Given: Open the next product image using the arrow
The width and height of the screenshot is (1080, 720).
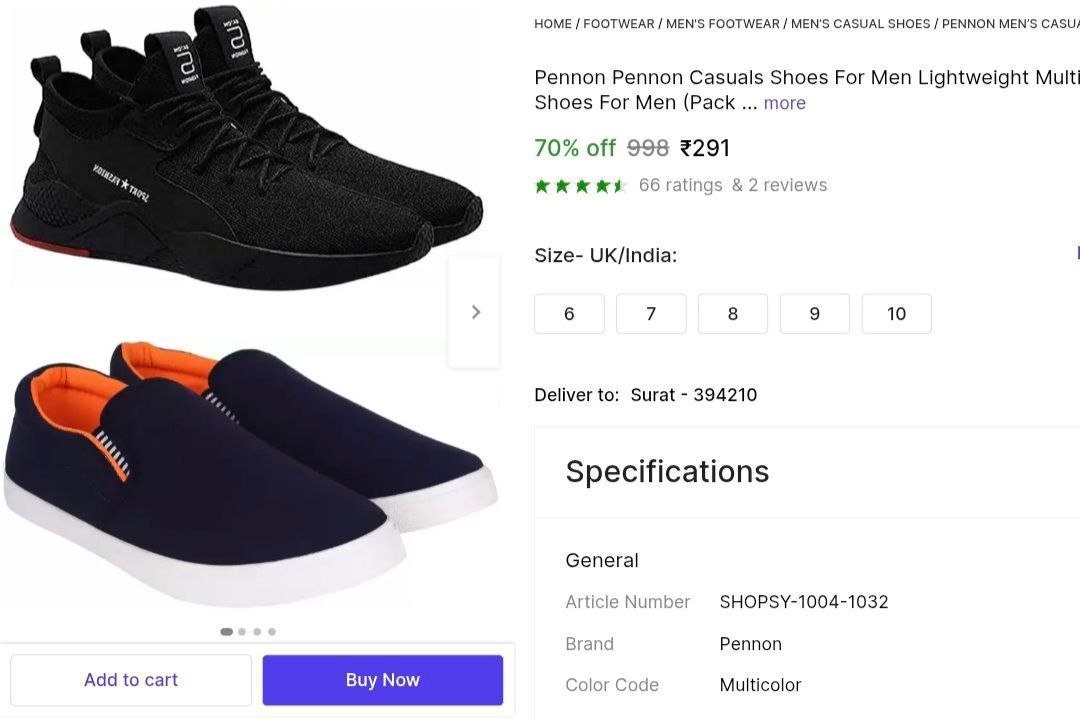Looking at the screenshot, I should [x=475, y=311].
